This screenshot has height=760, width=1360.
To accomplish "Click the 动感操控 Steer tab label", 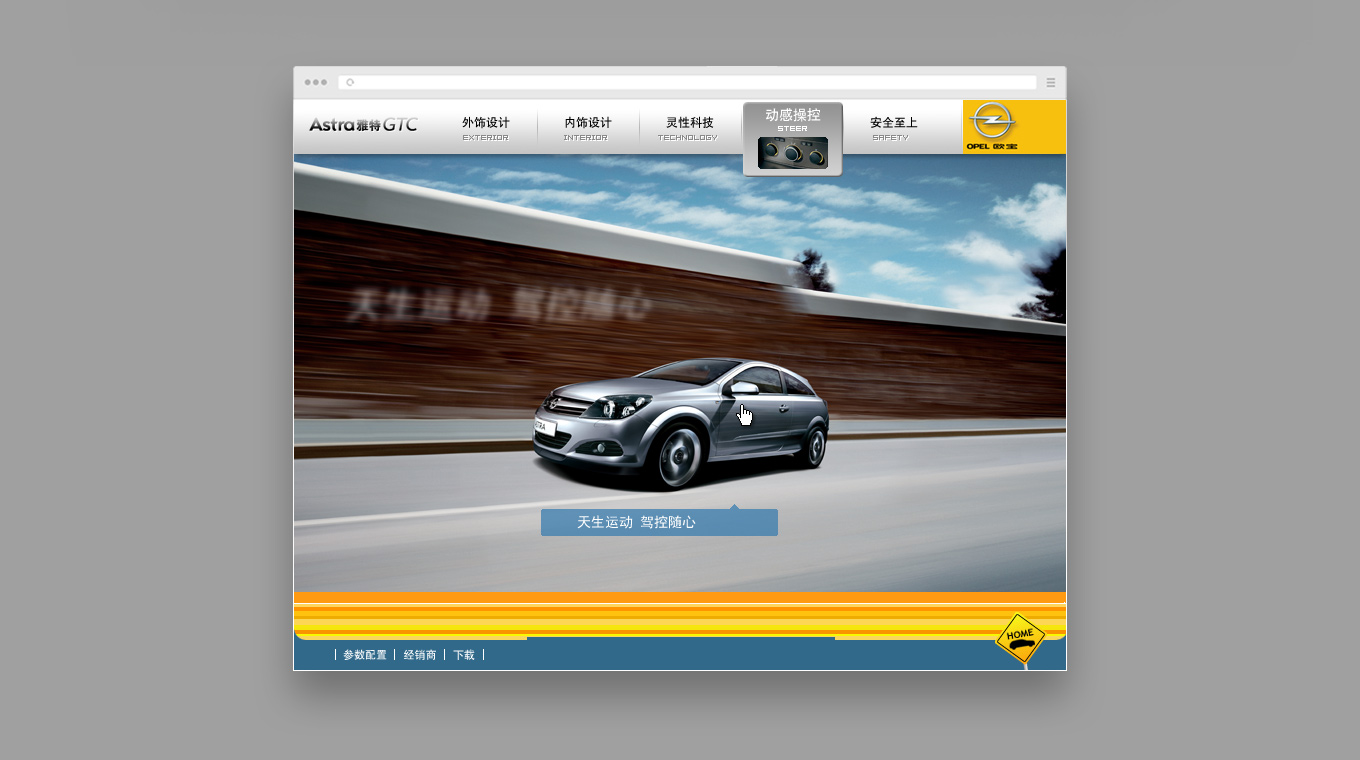I will [792, 117].
